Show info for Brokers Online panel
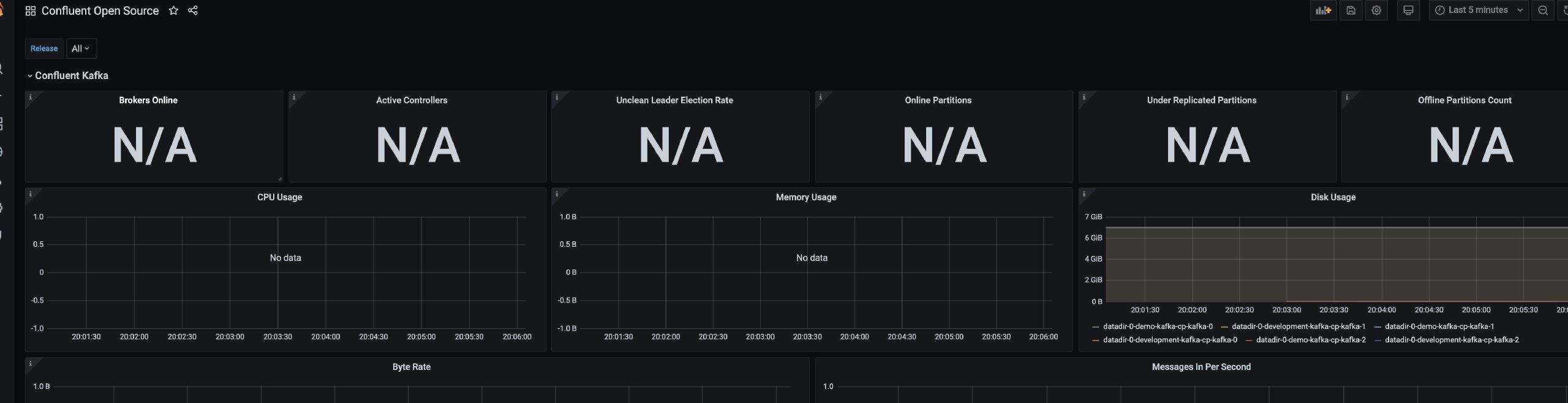This screenshot has width=1568, height=403. coord(30,97)
